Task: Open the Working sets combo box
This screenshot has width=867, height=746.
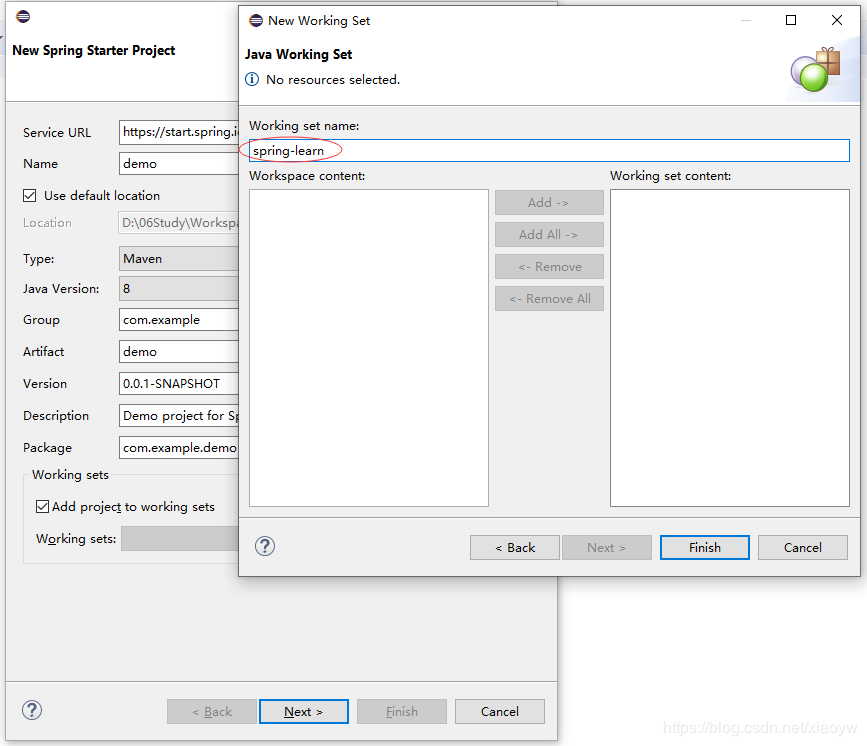Action: [180, 539]
